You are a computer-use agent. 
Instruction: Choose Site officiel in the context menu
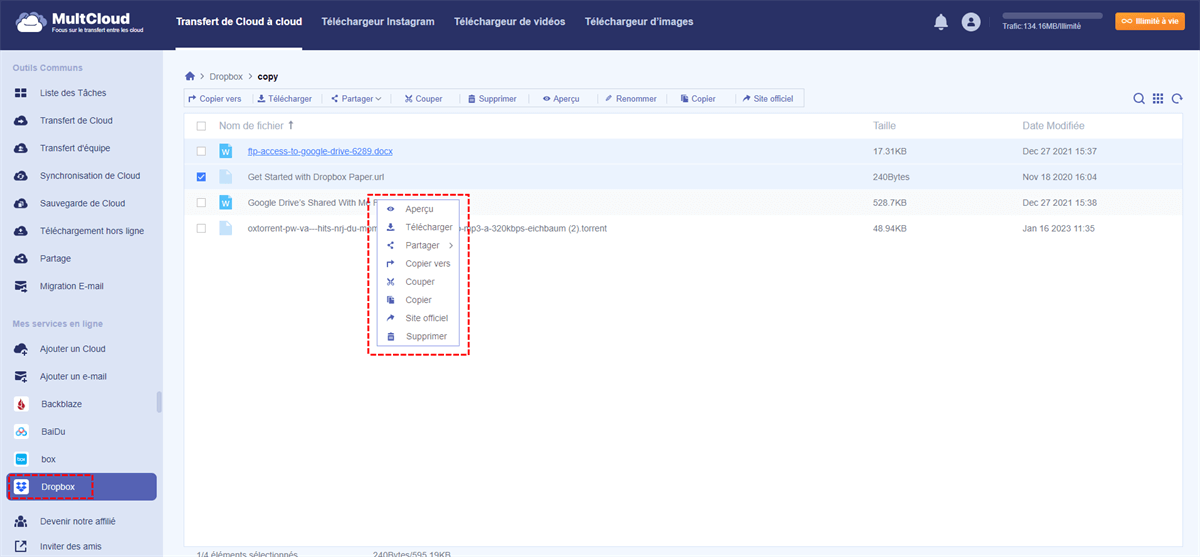pos(418,318)
